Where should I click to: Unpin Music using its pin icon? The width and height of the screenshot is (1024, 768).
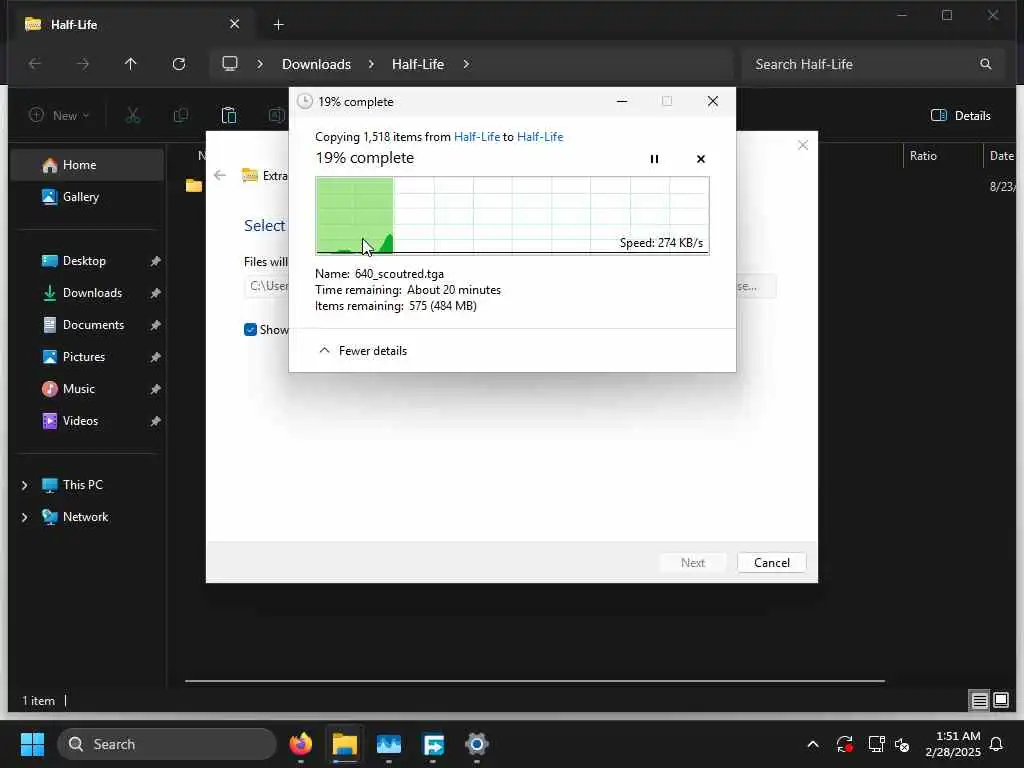155,389
